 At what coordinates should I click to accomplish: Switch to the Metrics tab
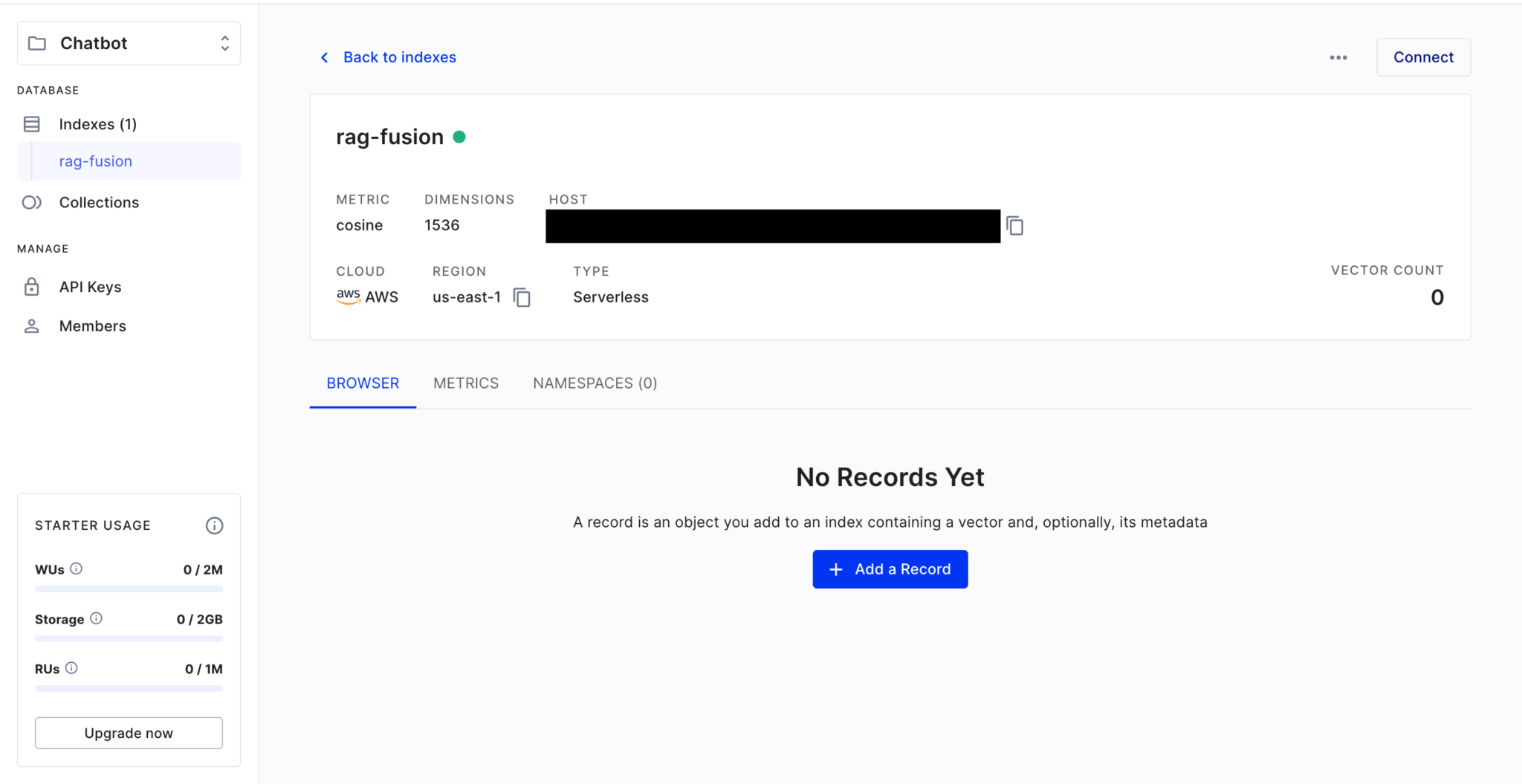coord(466,383)
